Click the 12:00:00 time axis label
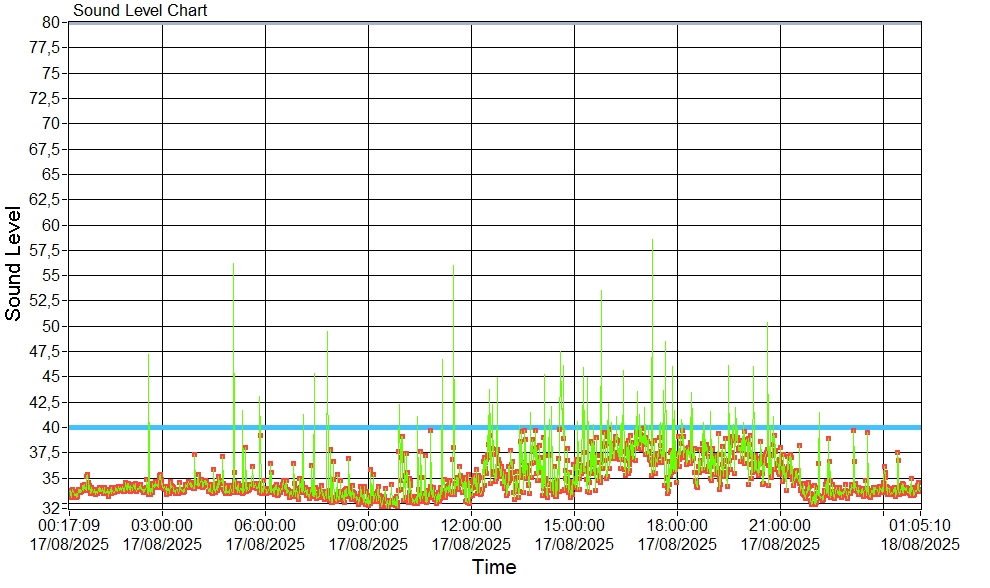 click(471, 525)
